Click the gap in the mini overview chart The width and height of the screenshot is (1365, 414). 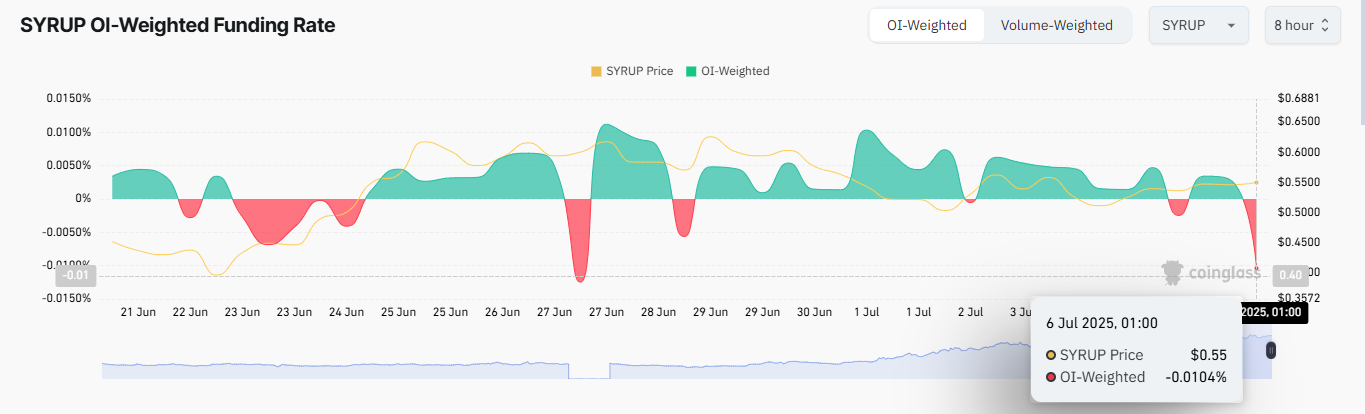point(588,371)
